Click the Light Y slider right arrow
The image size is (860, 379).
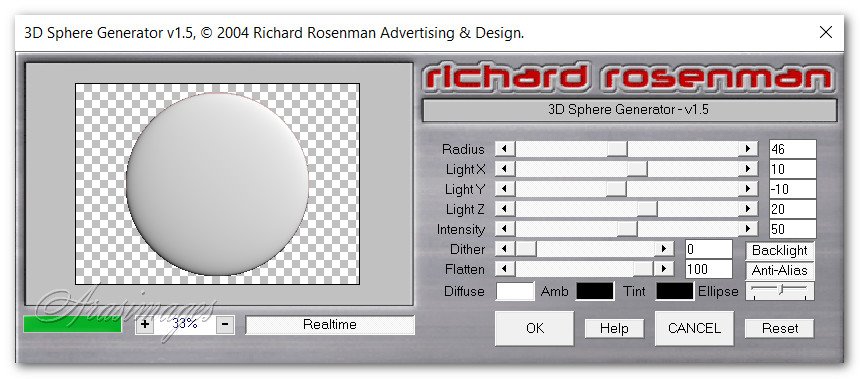click(x=747, y=189)
